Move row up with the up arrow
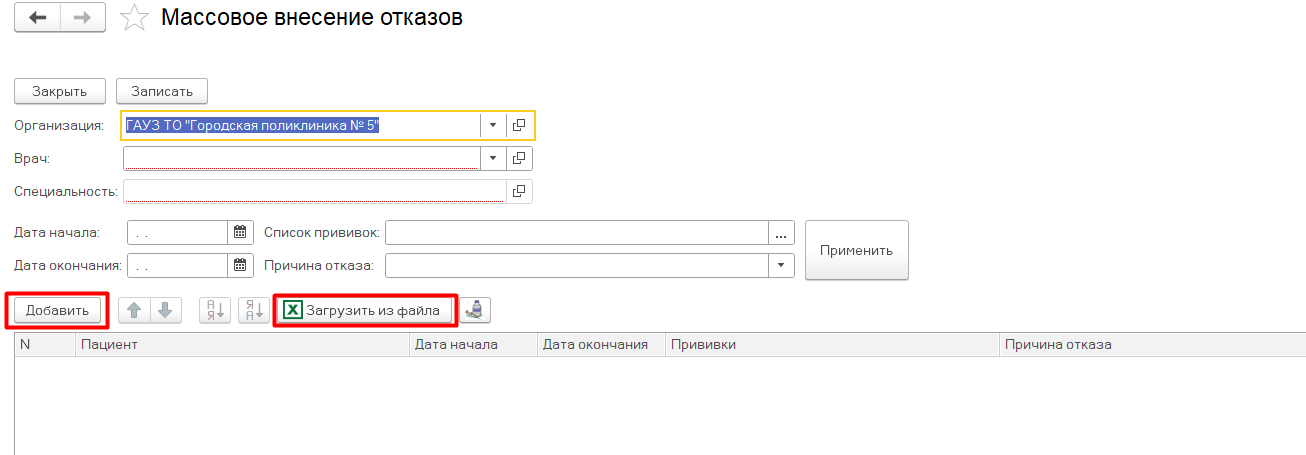Viewport: 1306px width, 455px height. tap(134, 311)
